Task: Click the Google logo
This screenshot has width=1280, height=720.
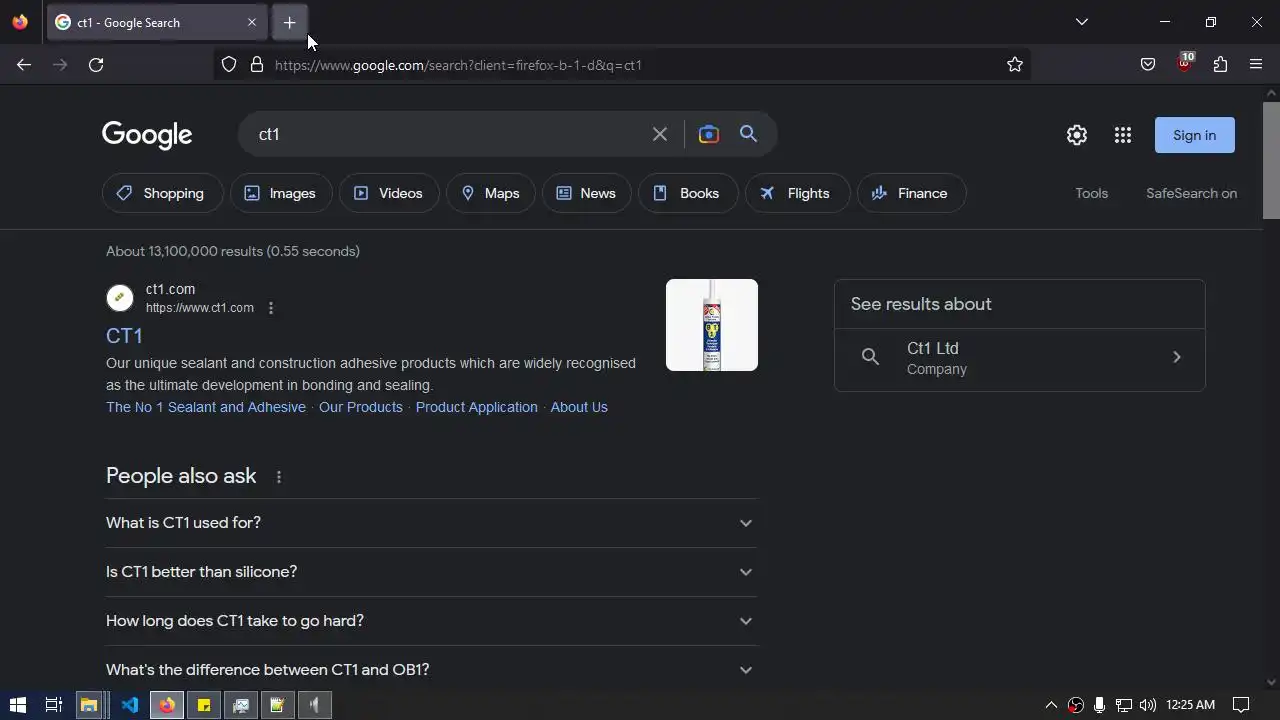Action: [147, 135]
